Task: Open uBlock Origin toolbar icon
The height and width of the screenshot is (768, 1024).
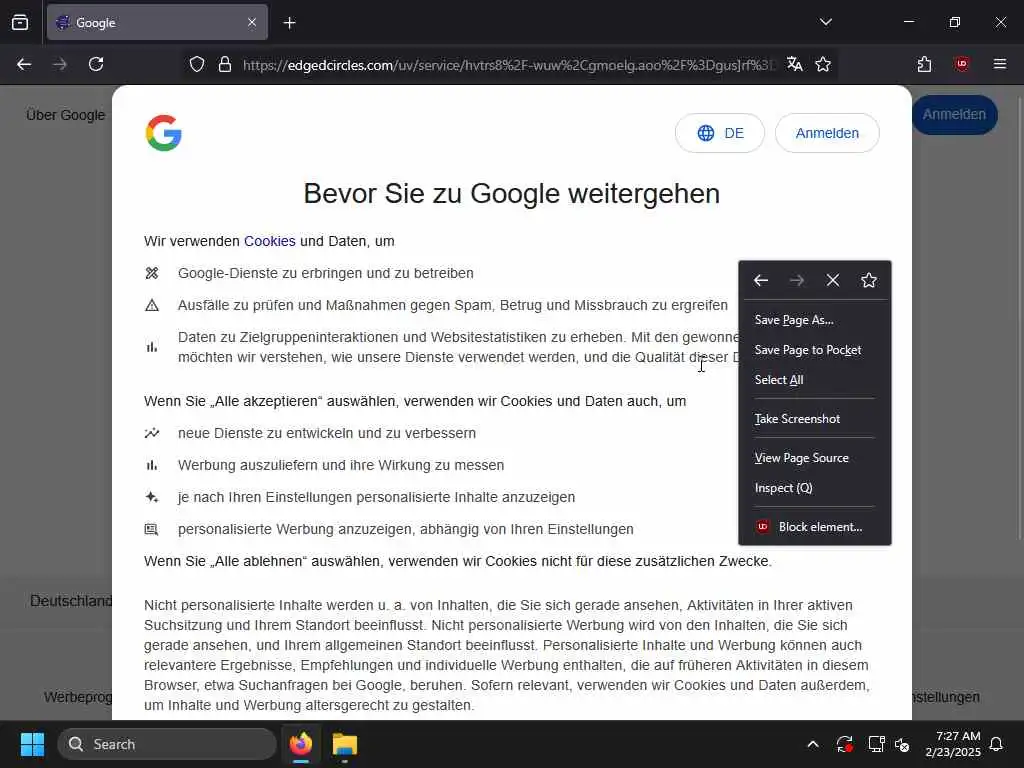Action: point(962,64)
